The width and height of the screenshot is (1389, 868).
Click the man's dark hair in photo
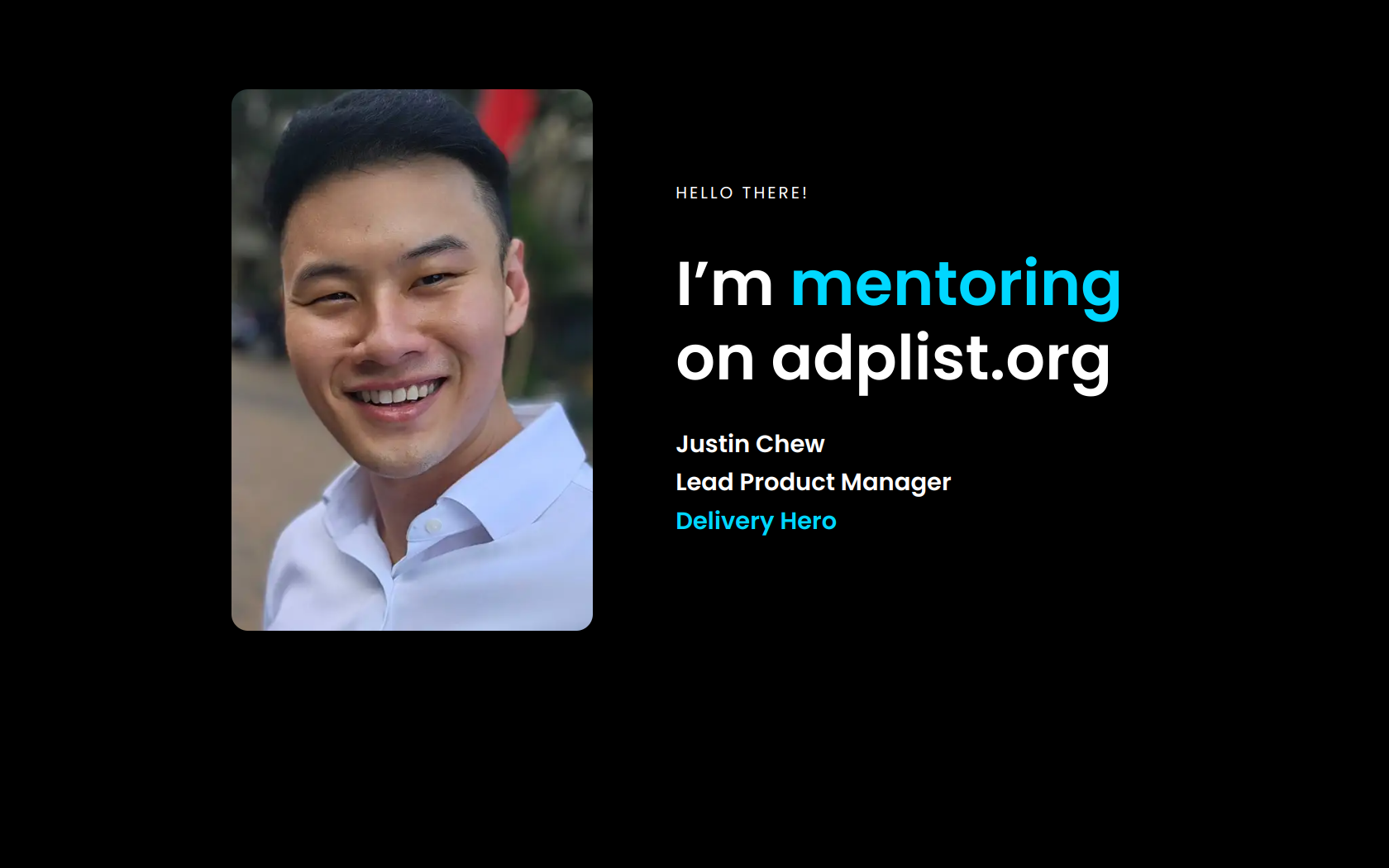384,145
